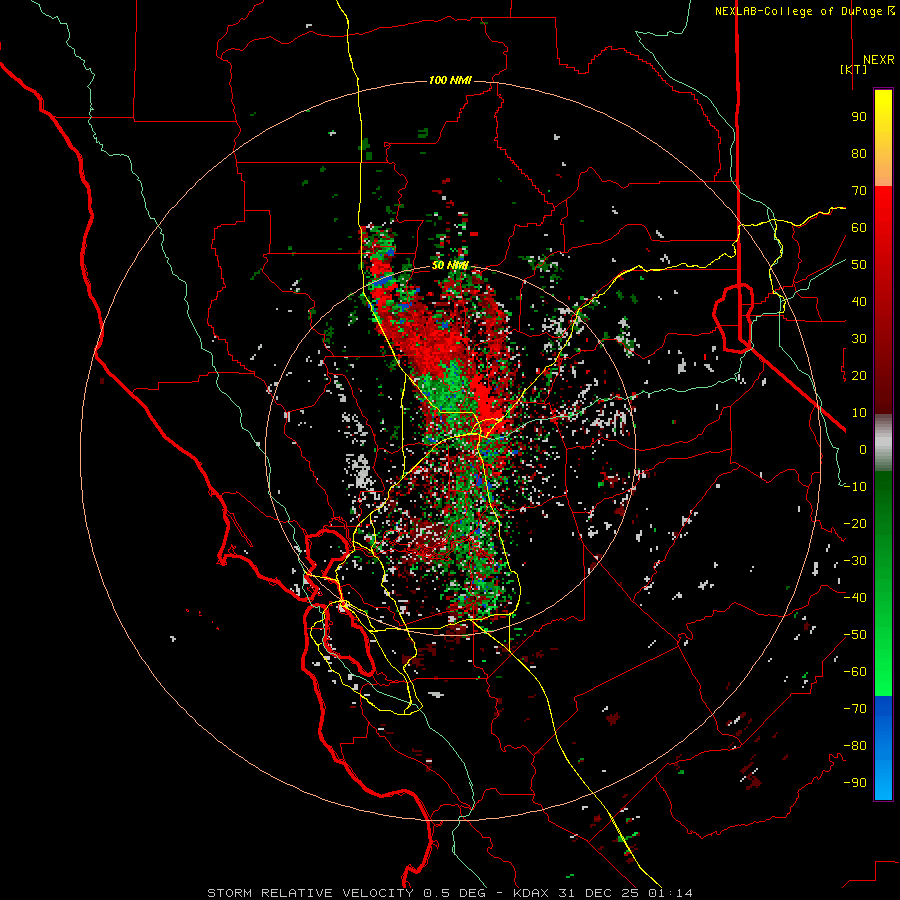Click the 0 knot scale label

863,449
